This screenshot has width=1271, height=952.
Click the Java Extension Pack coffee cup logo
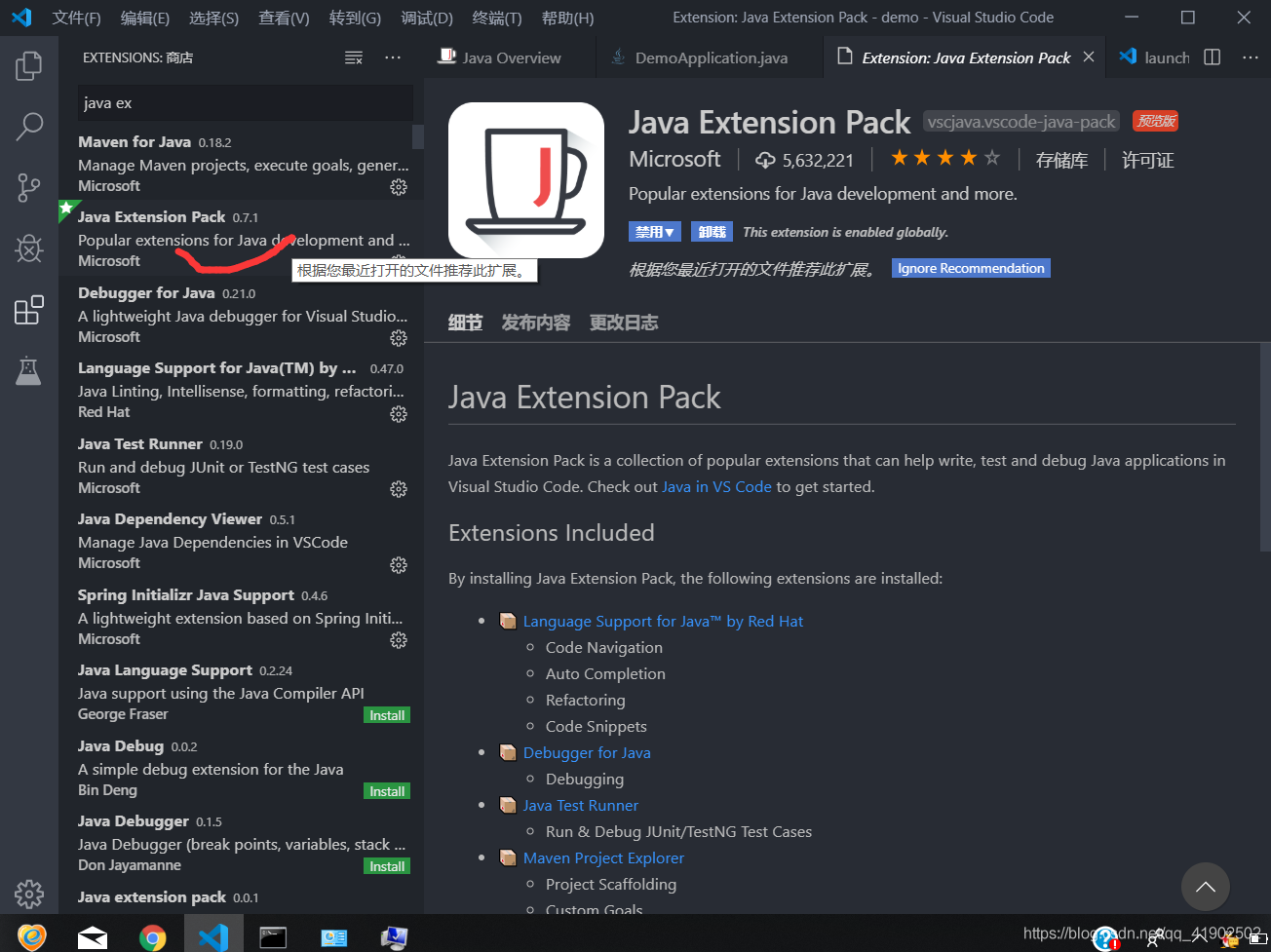tap(526, 180)
